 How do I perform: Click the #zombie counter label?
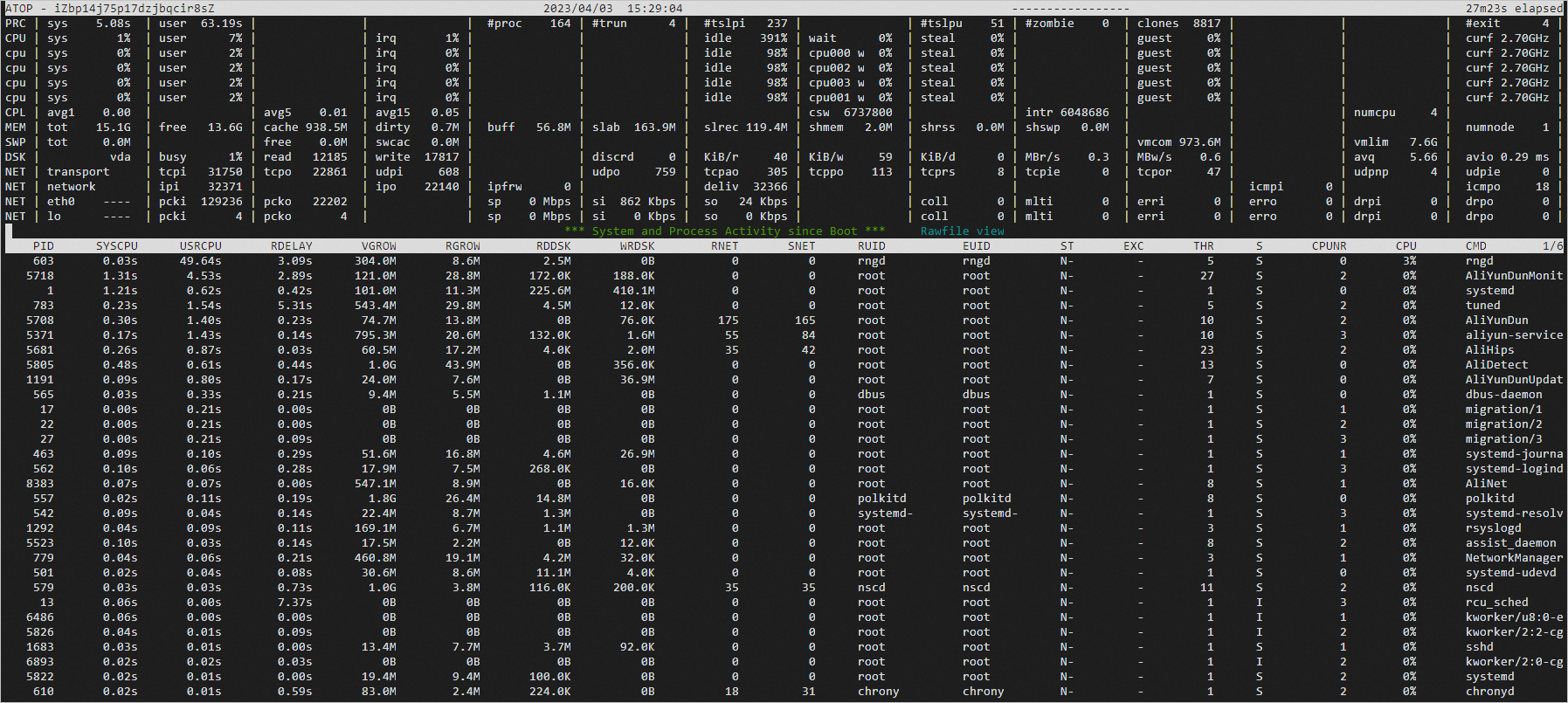coord(1049,24)
